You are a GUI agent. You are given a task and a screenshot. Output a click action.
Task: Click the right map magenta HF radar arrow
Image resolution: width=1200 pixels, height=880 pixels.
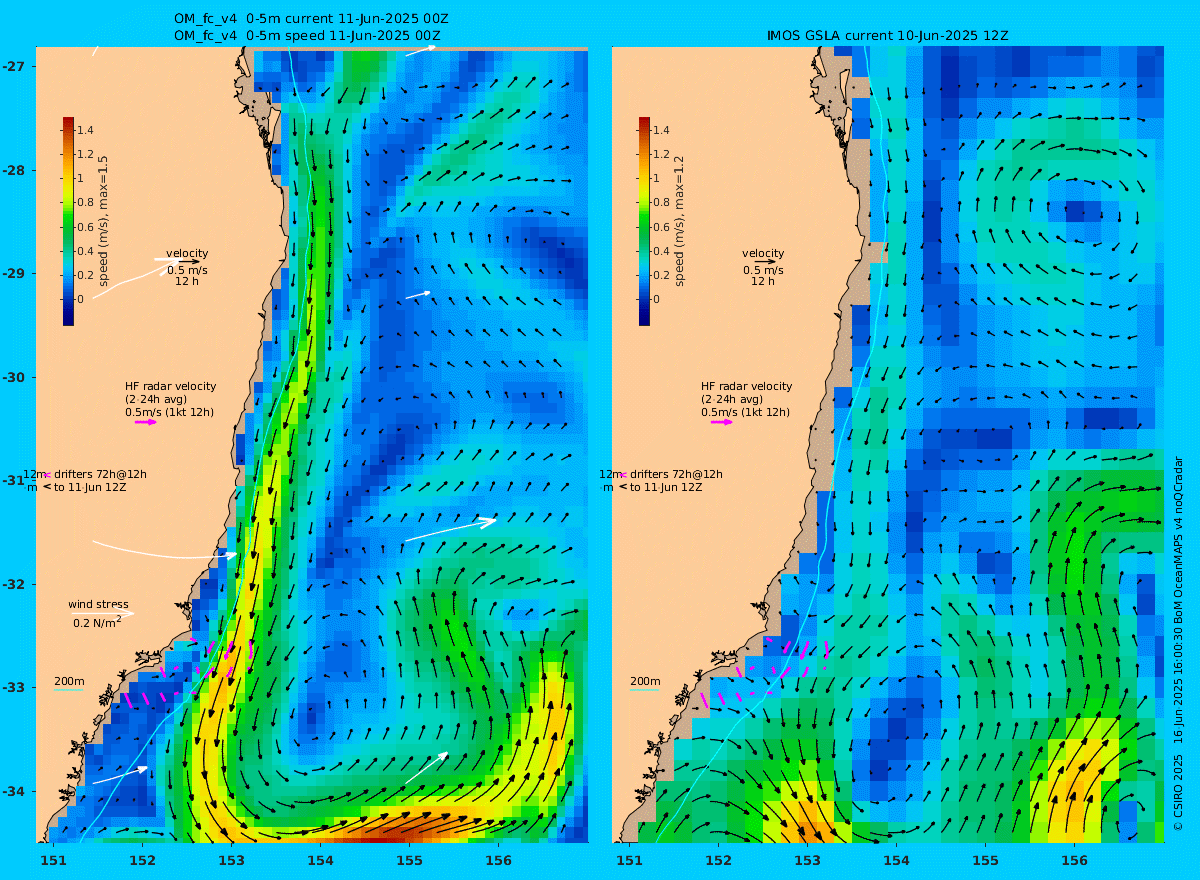(x=722, y=422)
